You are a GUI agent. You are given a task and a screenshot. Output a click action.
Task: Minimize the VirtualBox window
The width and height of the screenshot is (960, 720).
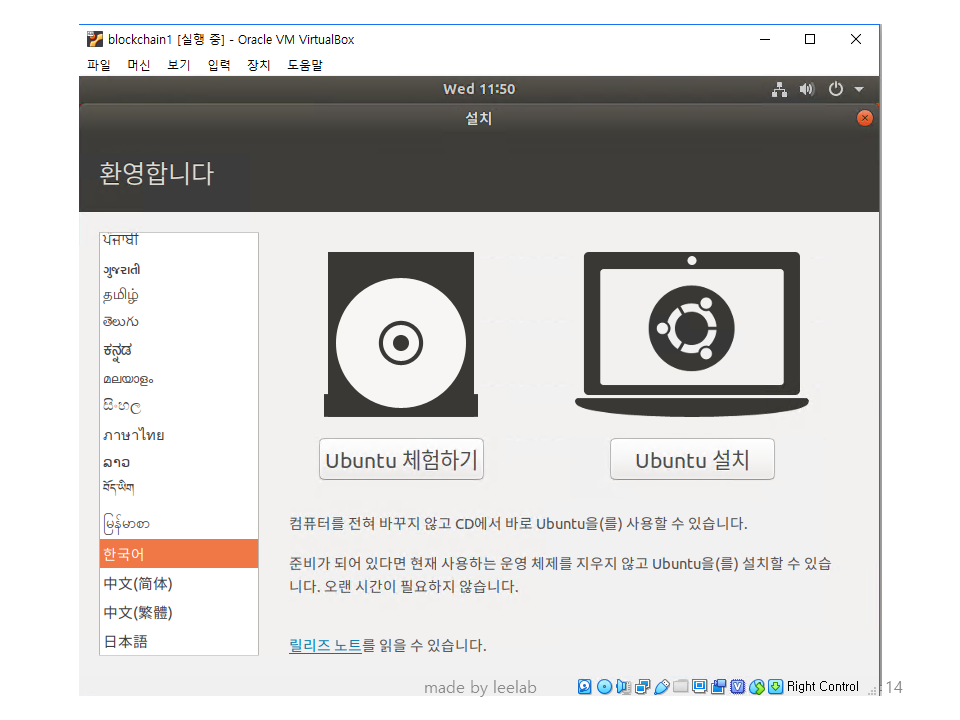(x=765, y=39)
